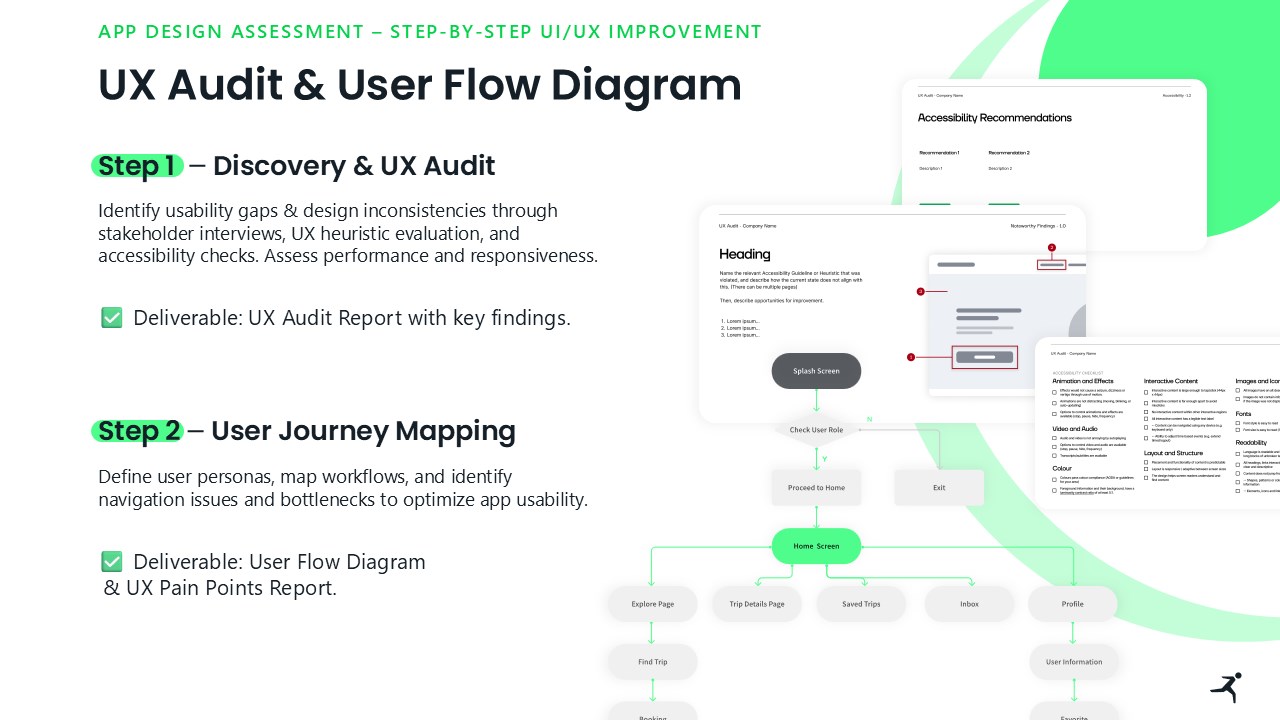
Task: Click the Discovery & UX Audit heading
Action: coord(354,165)
